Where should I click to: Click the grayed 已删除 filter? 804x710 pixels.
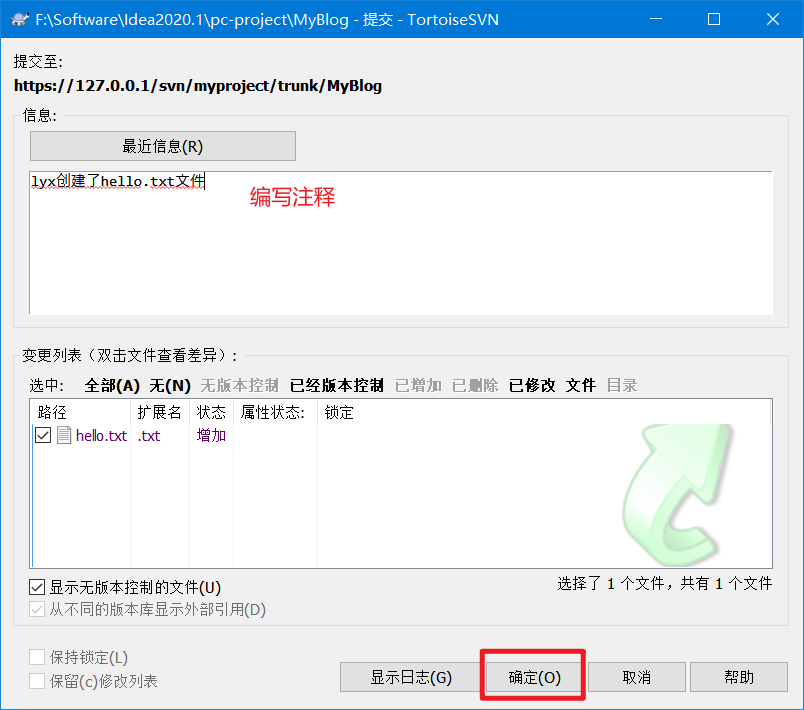point(475,385)
